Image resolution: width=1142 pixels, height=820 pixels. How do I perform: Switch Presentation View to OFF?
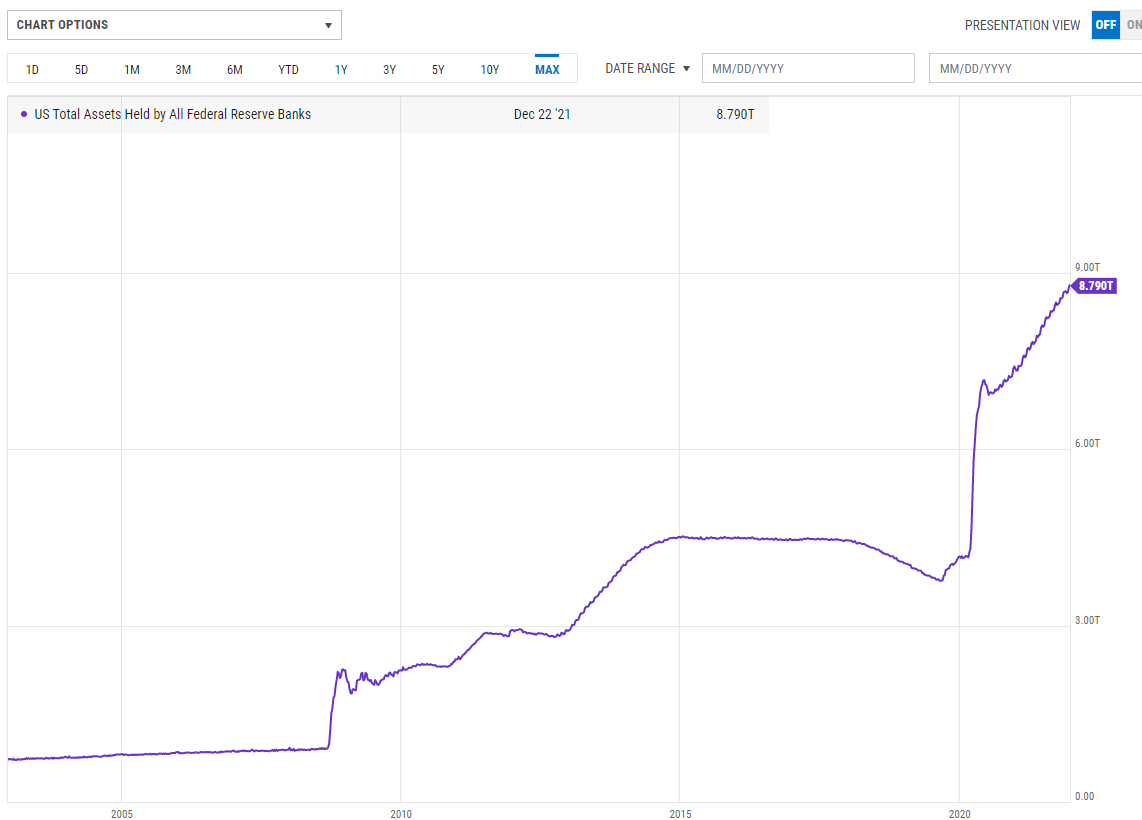(1105, 25)
